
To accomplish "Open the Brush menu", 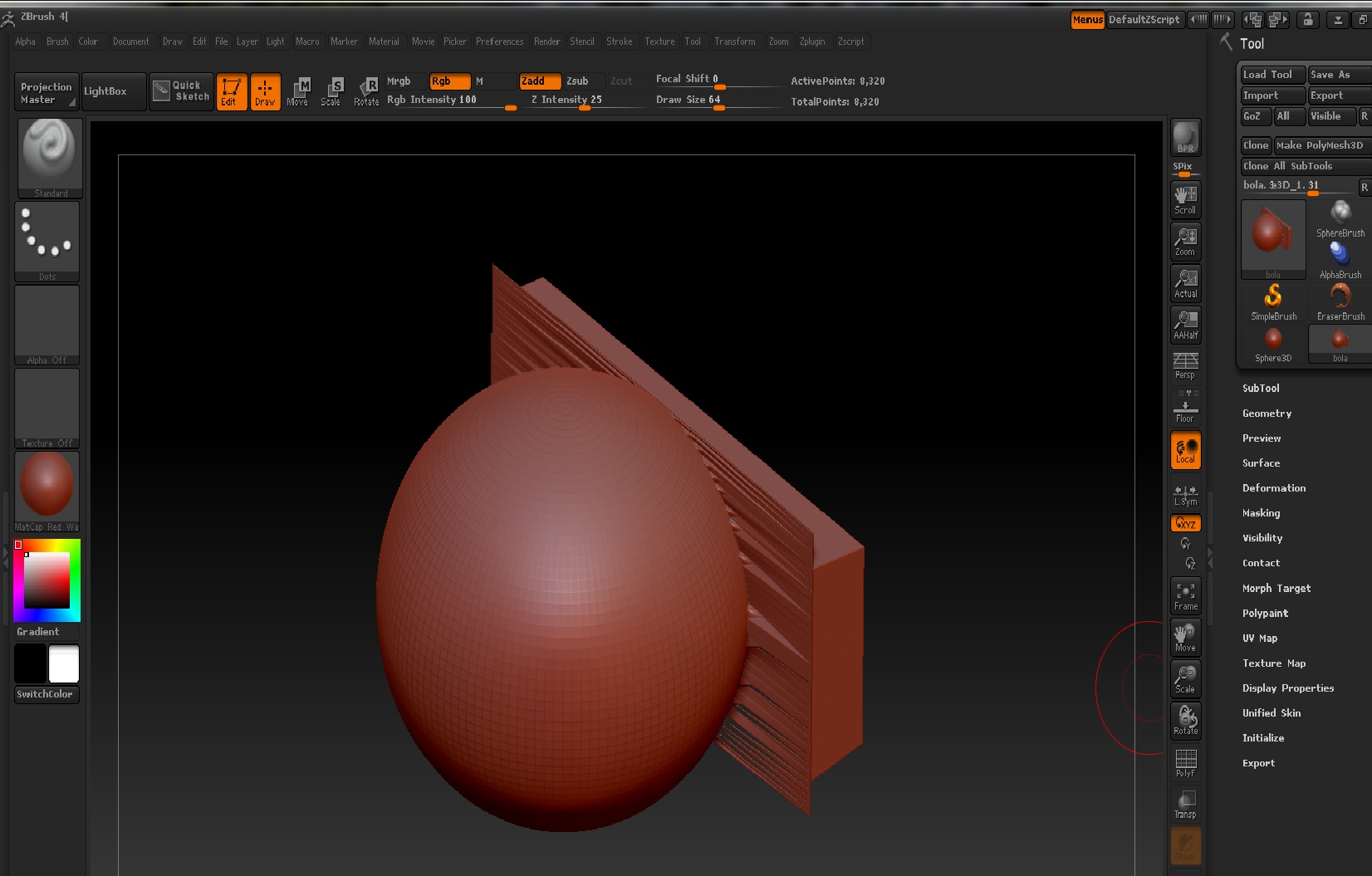I will pyautogui.click(x=57, y=42).
